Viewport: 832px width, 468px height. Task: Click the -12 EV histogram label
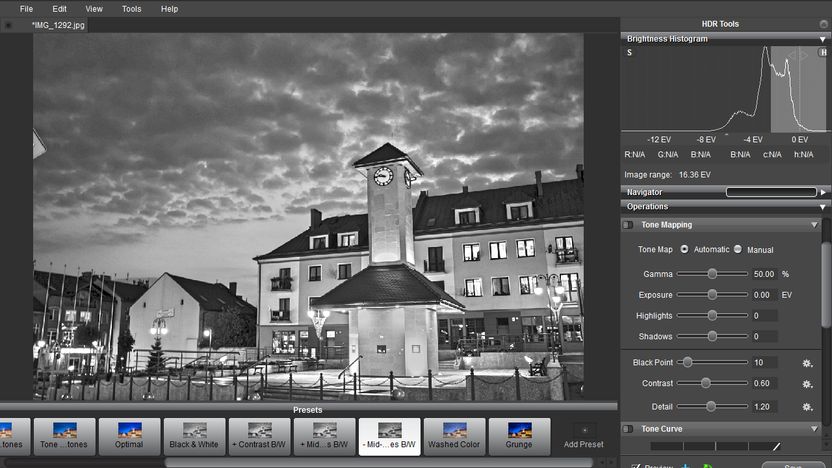[x=659, y=140]
